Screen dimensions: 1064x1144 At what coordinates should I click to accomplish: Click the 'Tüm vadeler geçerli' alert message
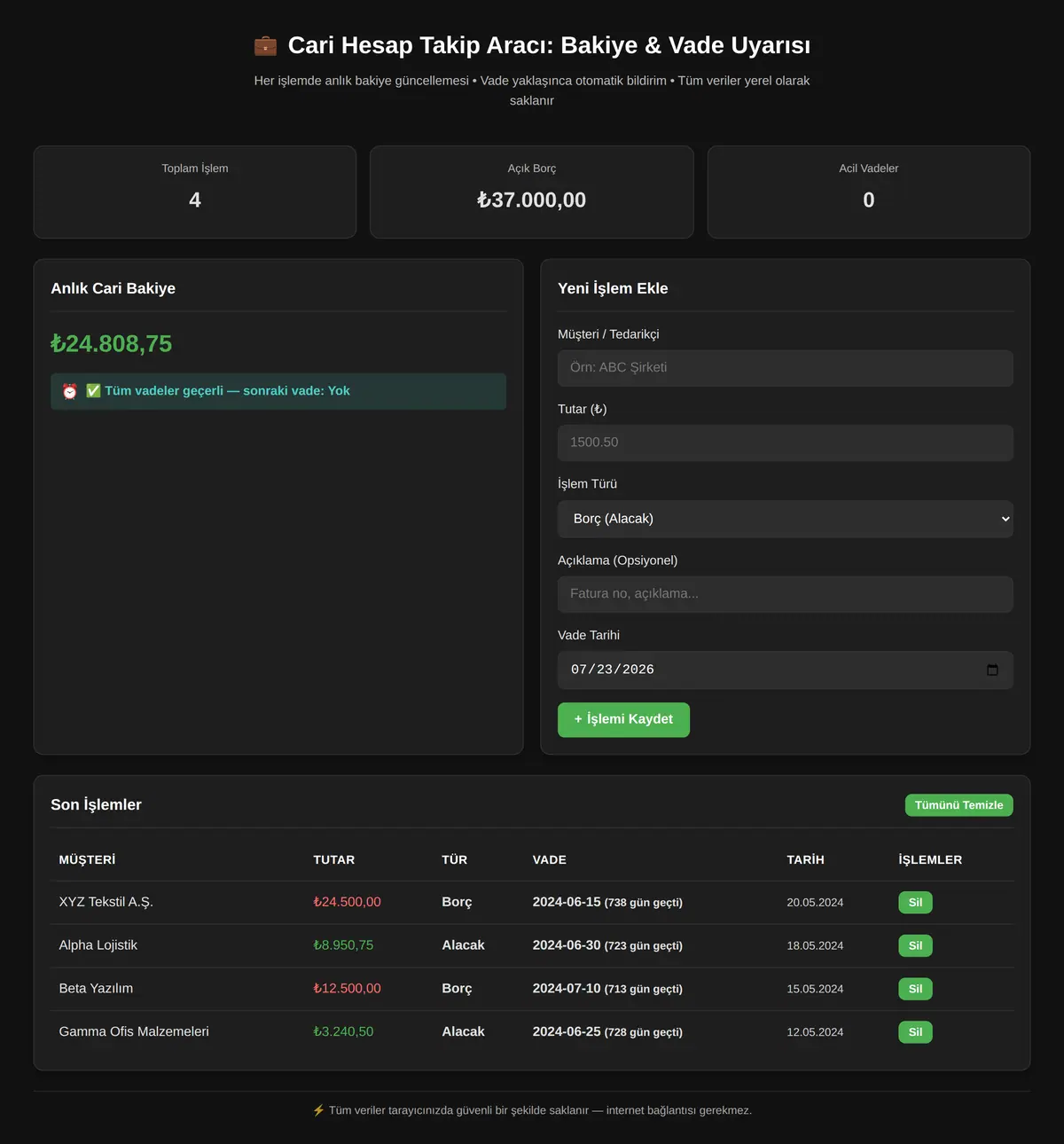click(278, 391)
